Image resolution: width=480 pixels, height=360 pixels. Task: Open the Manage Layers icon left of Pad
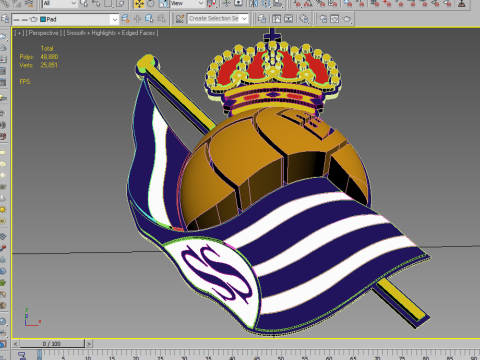pyautogui.click(x=5, y=19)
